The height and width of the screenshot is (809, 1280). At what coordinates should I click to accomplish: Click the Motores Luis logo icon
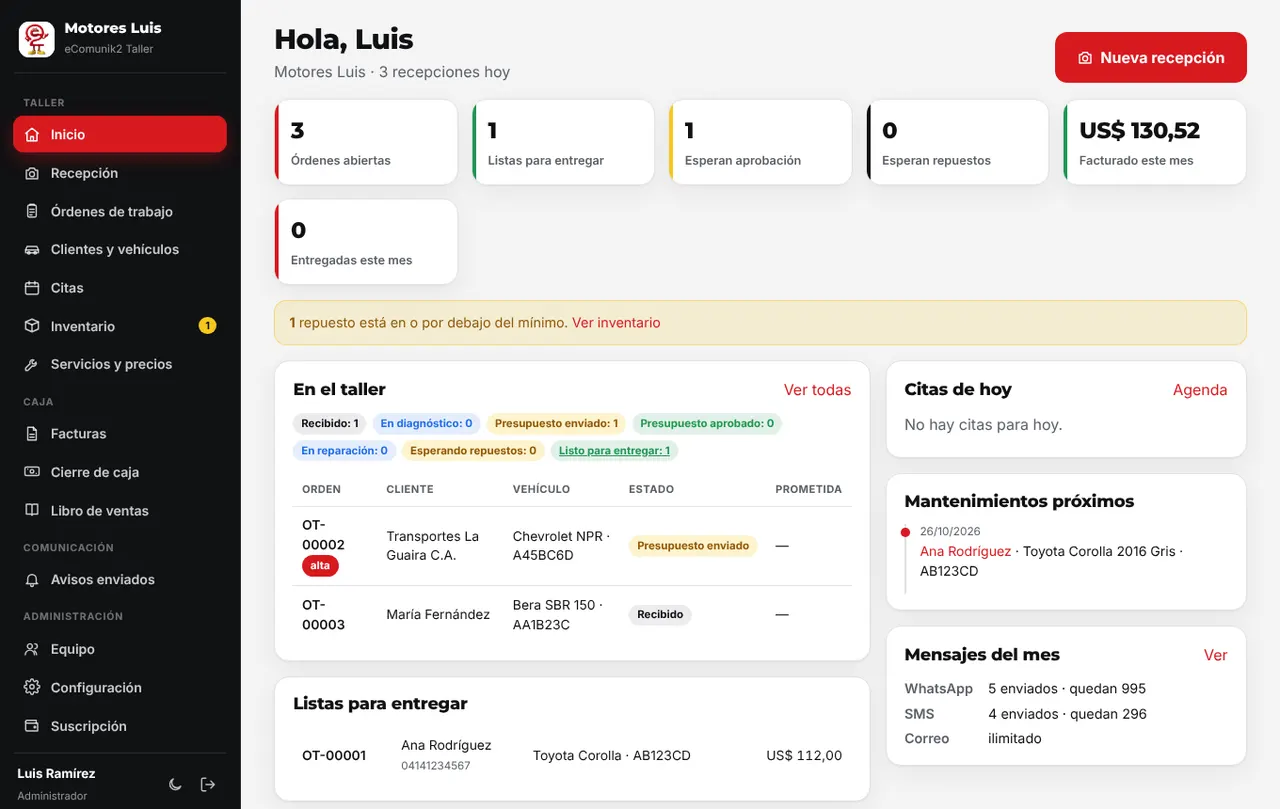tap(37, 39)
